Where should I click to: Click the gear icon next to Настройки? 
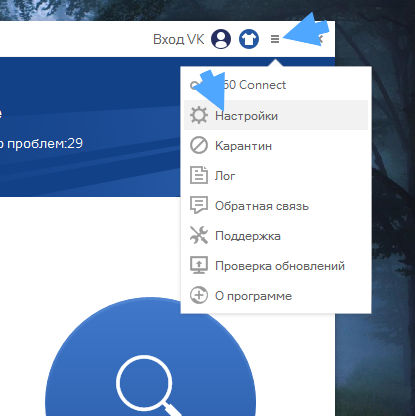pos(199,115)
